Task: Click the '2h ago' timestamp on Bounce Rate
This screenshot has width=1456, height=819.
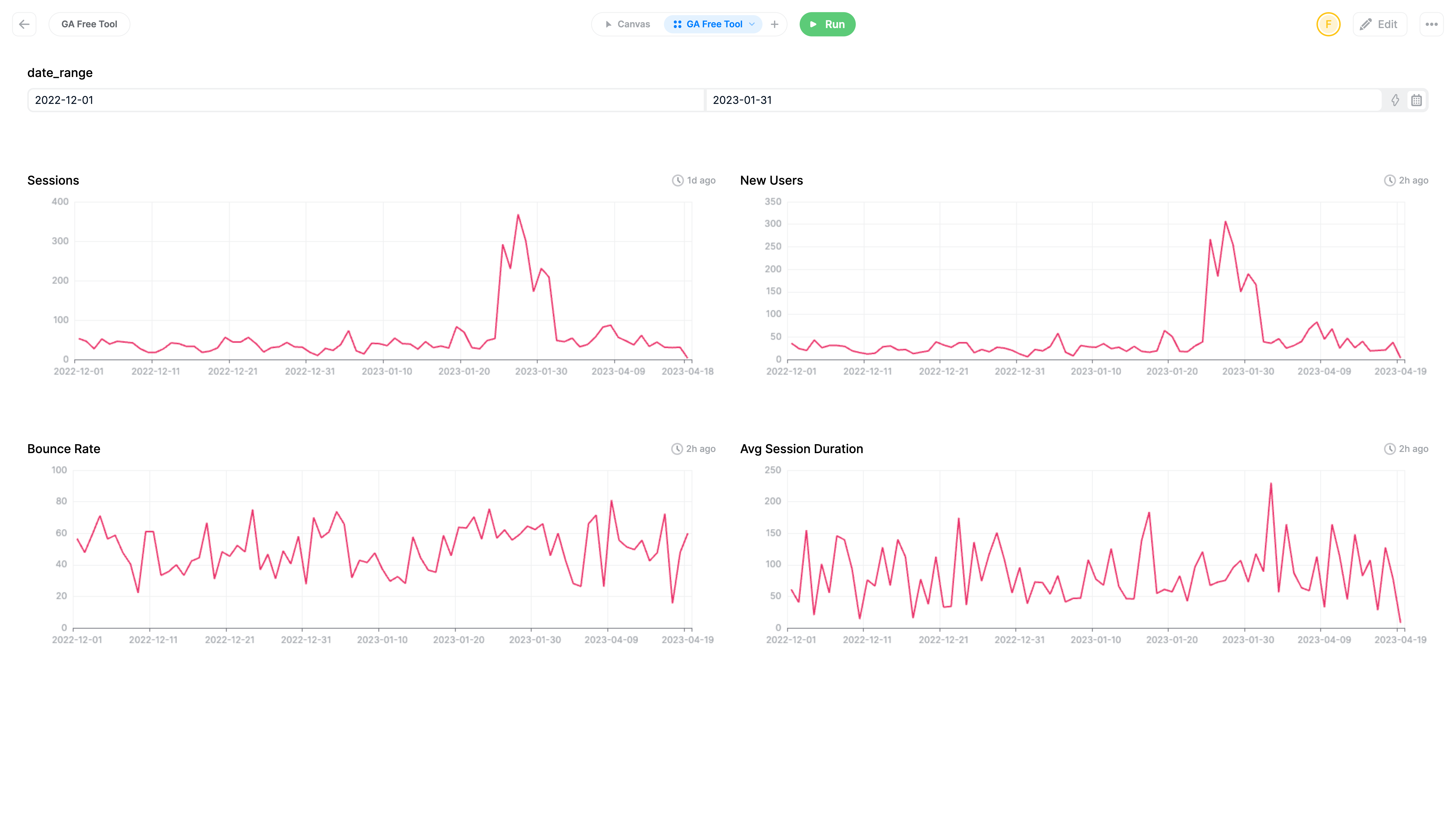Action: (701, 449)
